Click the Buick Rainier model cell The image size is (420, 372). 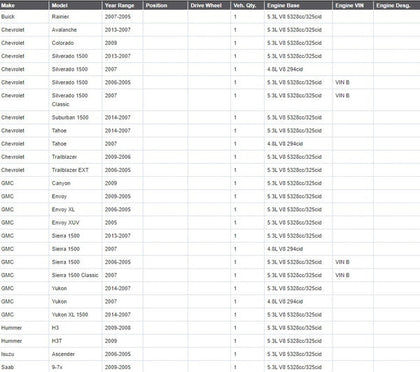pos(75,17)
